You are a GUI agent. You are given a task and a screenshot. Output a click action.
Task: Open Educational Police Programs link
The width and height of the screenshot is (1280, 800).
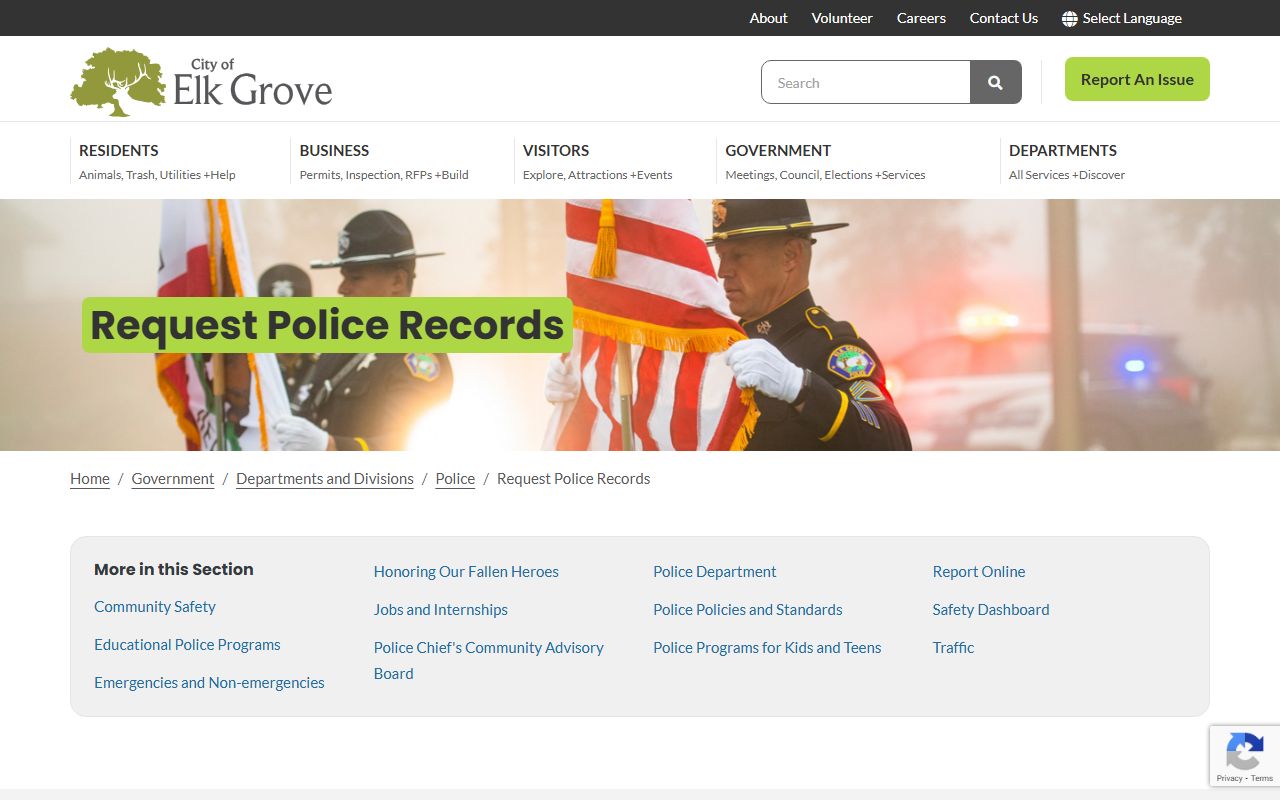coord(187,645)
